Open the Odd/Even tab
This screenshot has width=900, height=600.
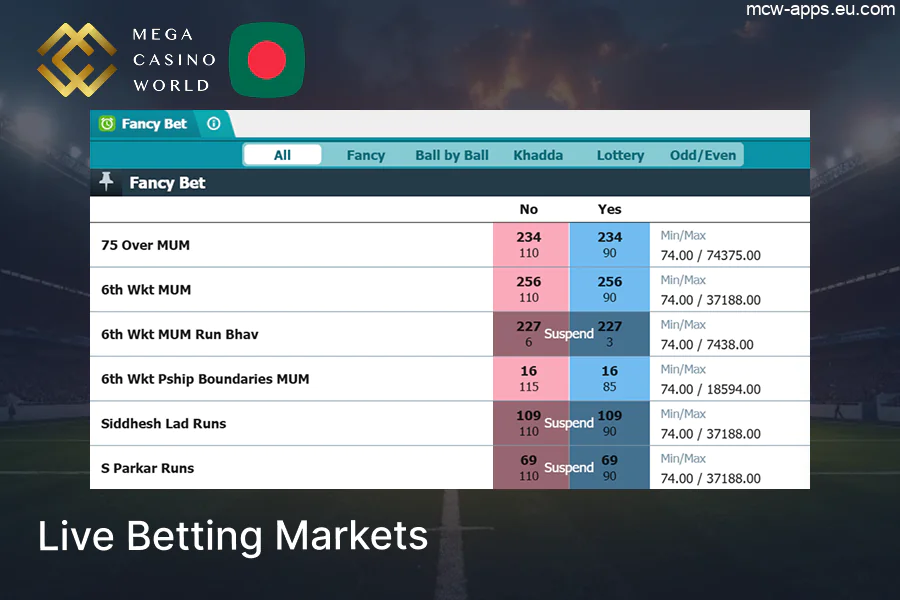pos(703,155)
